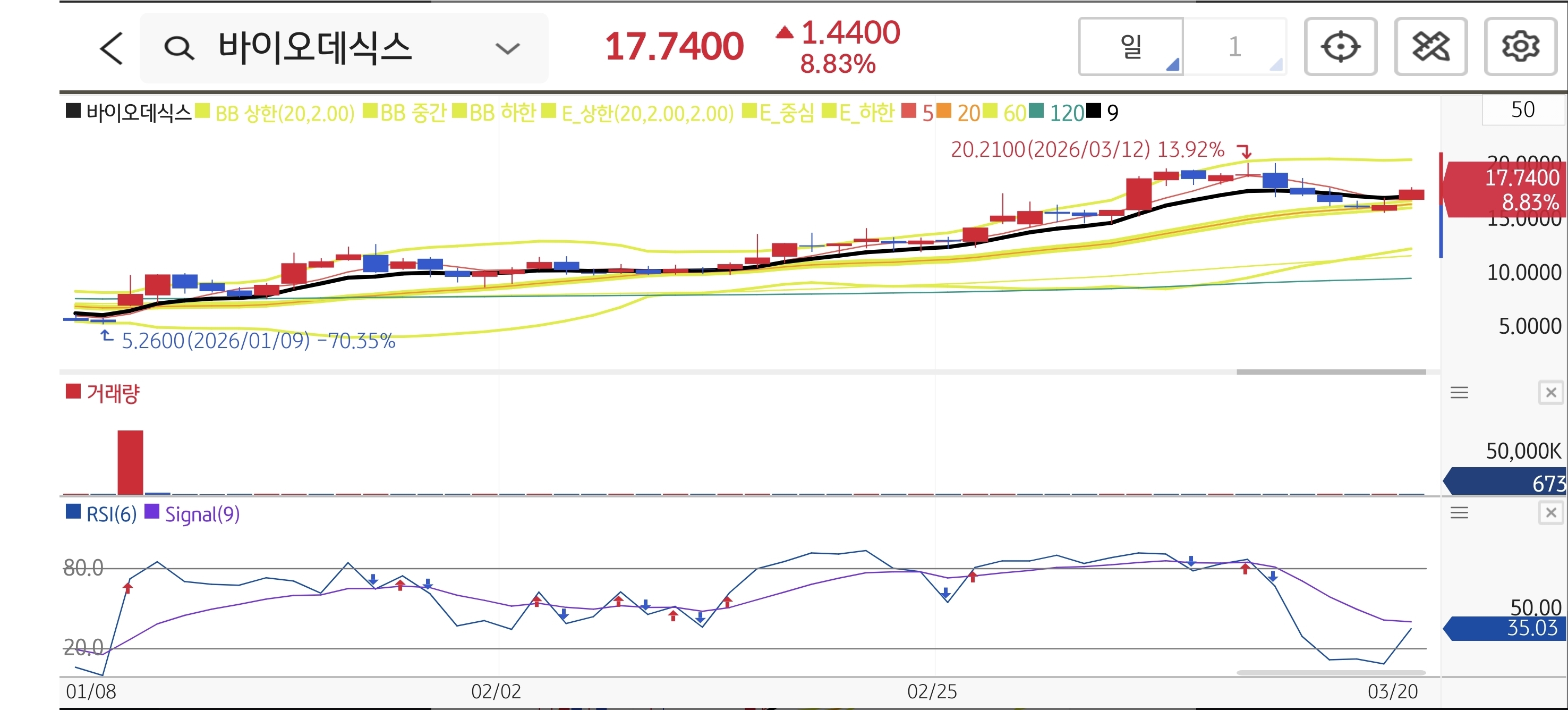Close the RSI indicator panel
This screenshot has width=1568, height=710.
[1550, 513]
